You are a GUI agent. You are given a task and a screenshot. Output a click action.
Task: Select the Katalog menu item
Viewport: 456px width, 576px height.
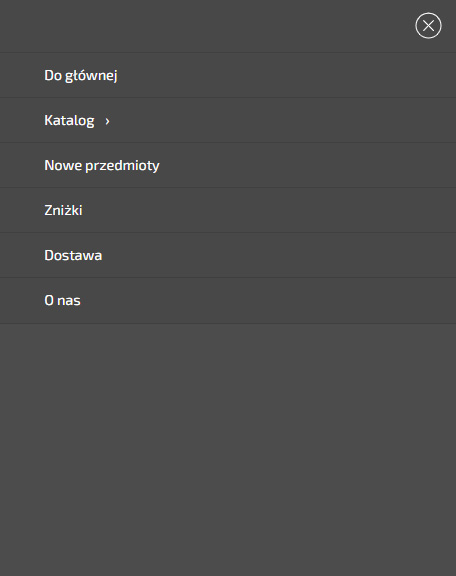point(69,120)
